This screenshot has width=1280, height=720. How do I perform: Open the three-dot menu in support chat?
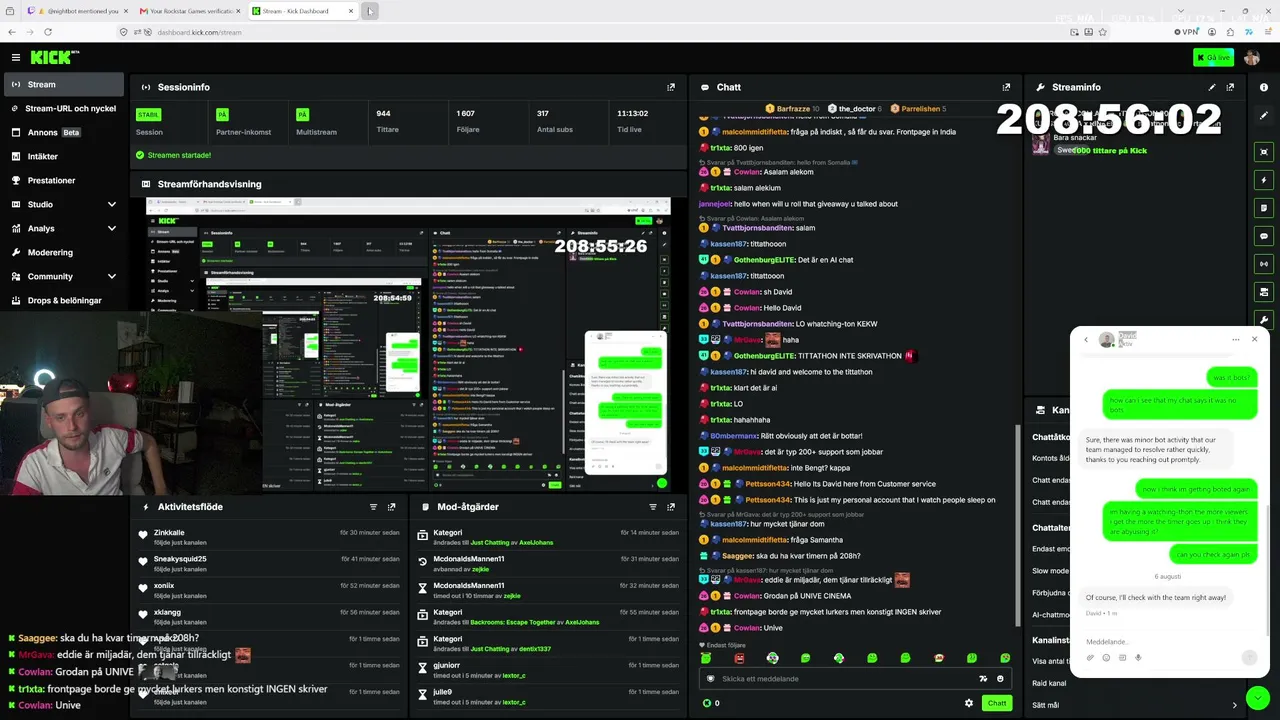pos(1236,340)
